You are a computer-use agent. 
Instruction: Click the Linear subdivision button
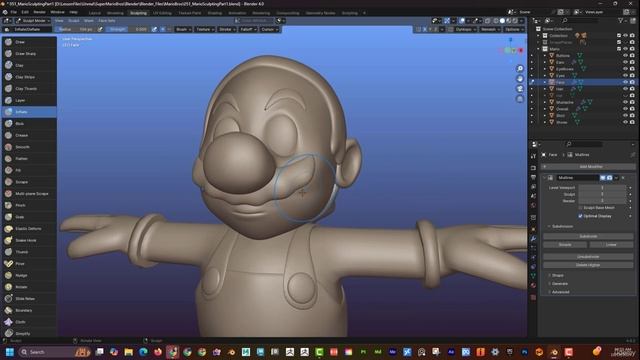611,244
